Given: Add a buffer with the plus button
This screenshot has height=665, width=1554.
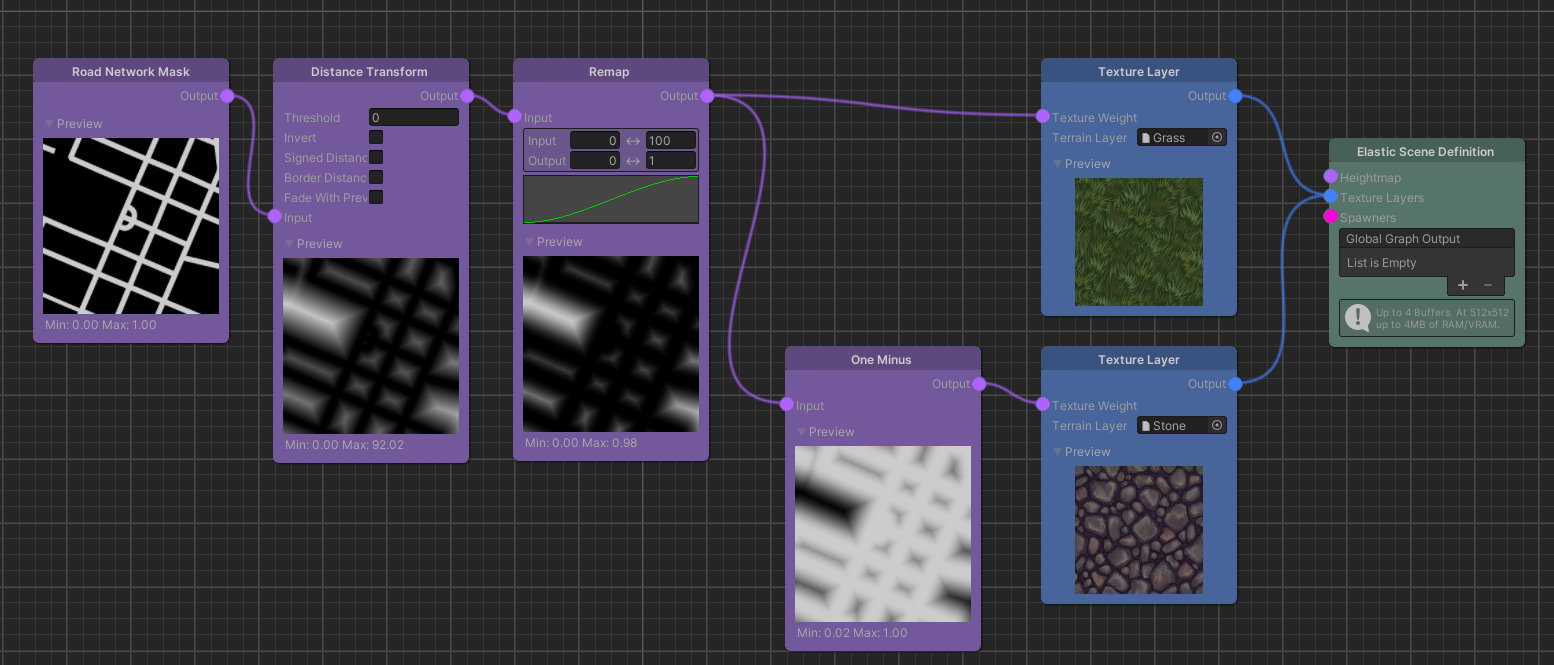Looking at the screenshot, I should point(1462,285).
